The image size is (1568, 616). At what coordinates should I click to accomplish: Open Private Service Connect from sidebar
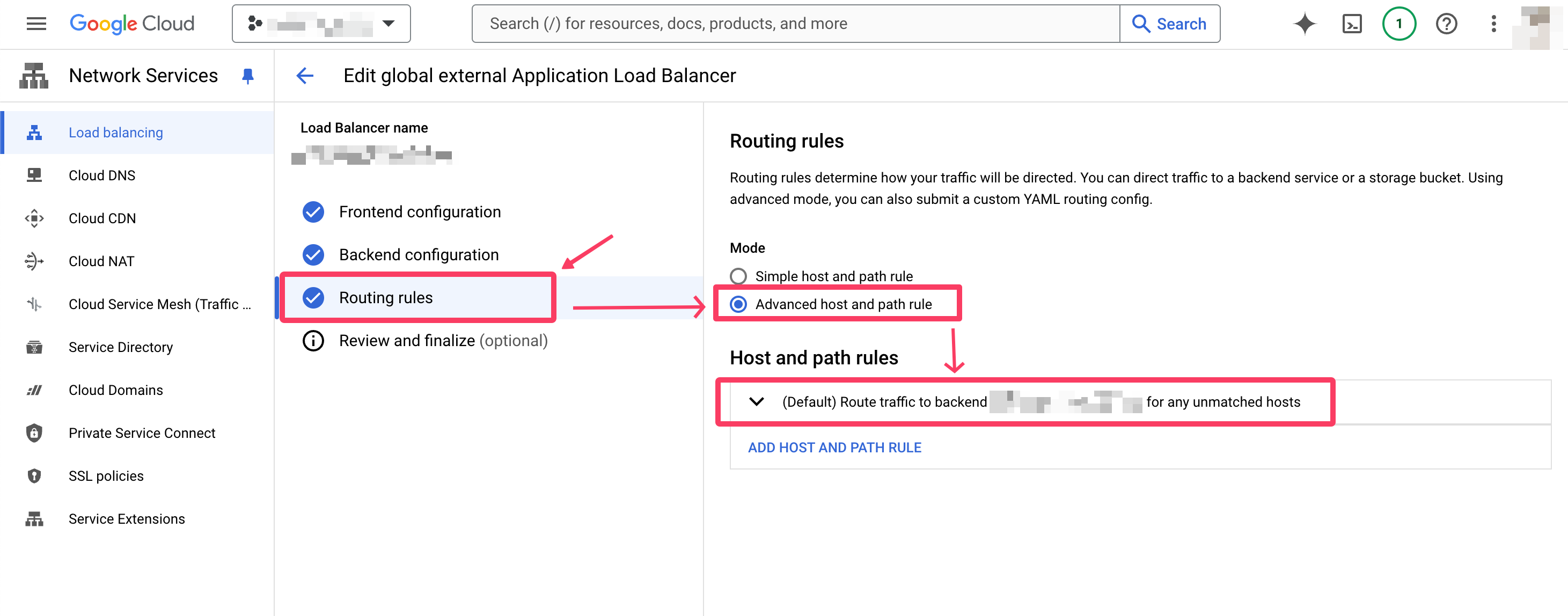click(138, 433)
